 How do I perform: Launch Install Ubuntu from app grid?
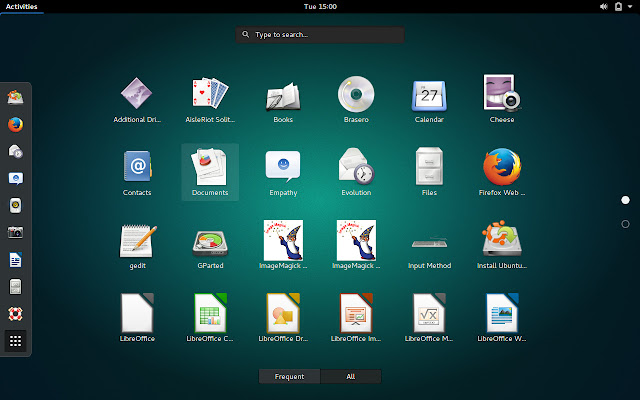502,245
